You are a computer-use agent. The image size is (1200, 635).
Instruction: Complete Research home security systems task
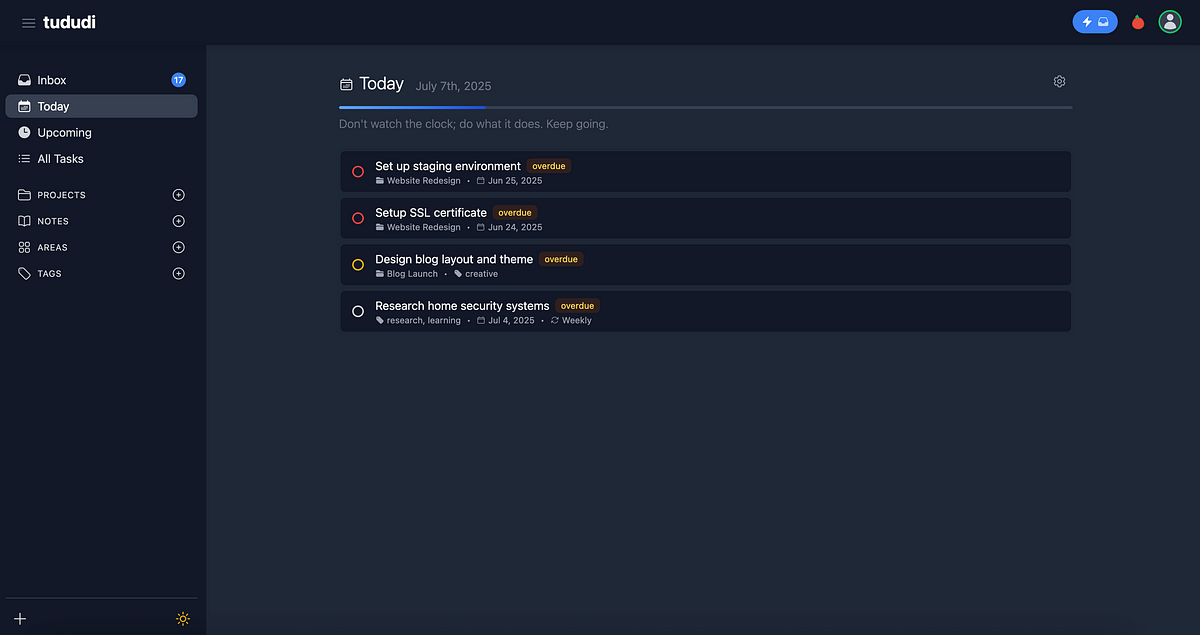point(358,311)
